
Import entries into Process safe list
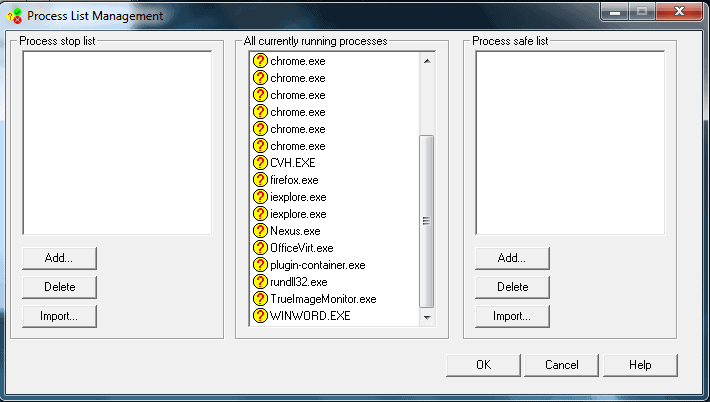[x=512, y=316]
